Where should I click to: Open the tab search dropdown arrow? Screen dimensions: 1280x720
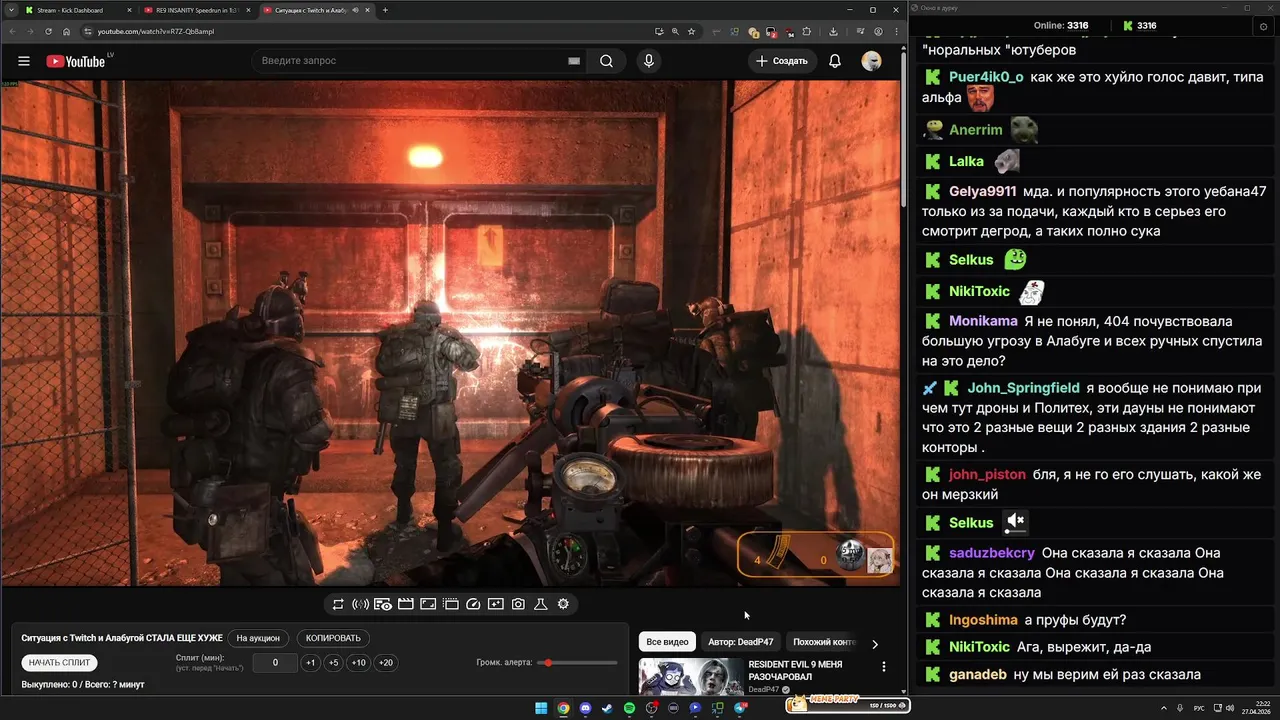11,10
